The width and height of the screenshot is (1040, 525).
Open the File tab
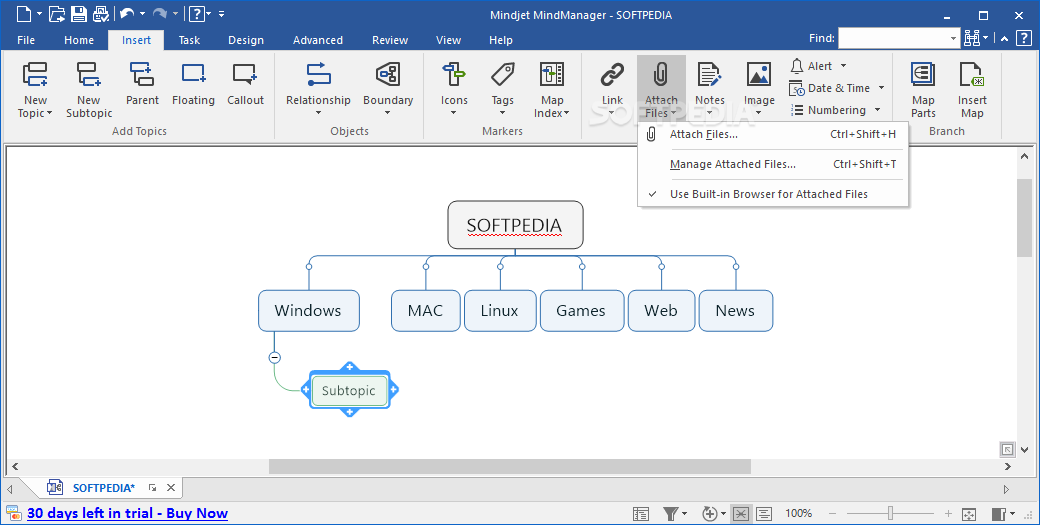point(26,40)
